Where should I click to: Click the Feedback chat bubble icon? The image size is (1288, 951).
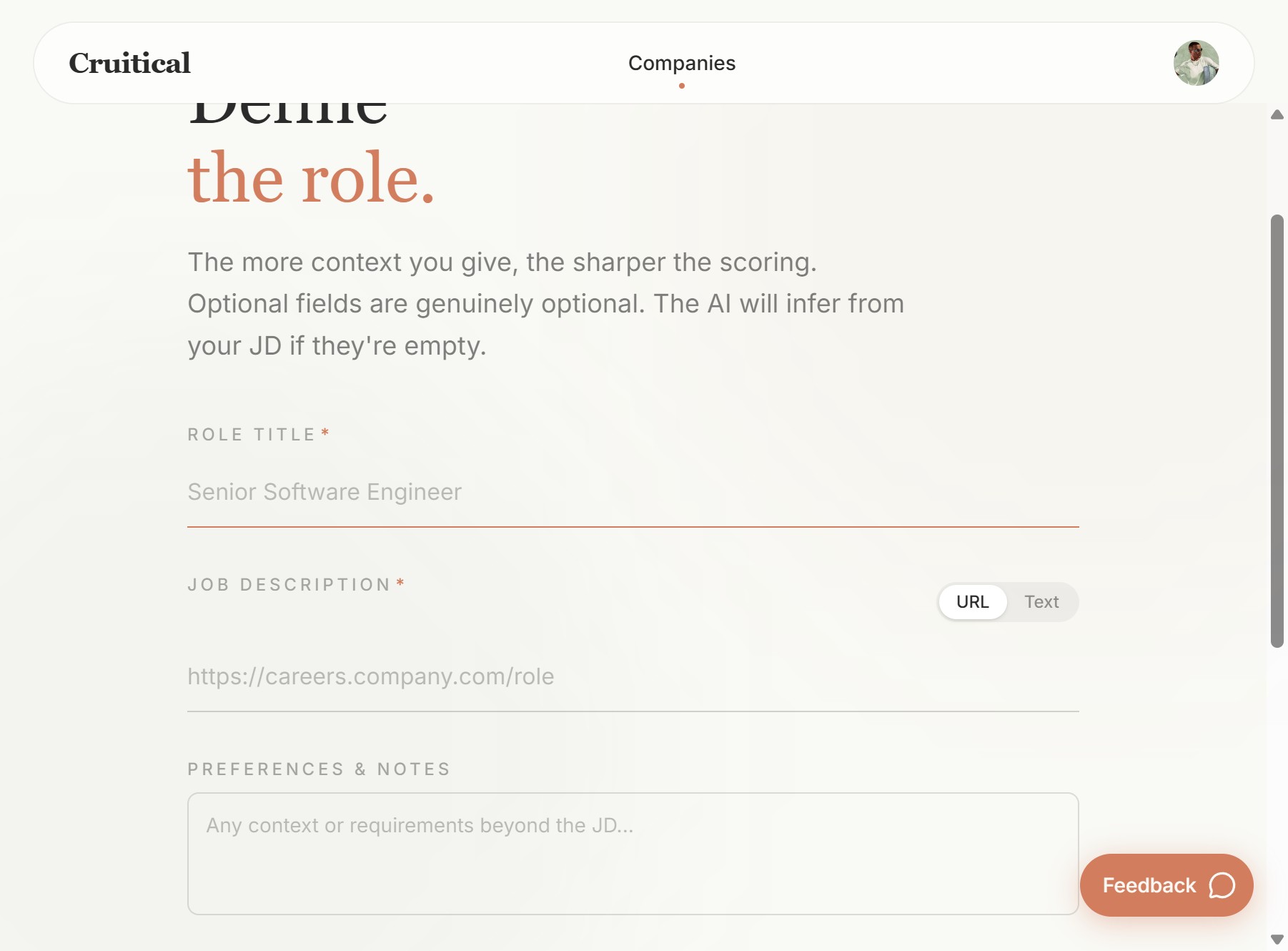[1220, 885]
